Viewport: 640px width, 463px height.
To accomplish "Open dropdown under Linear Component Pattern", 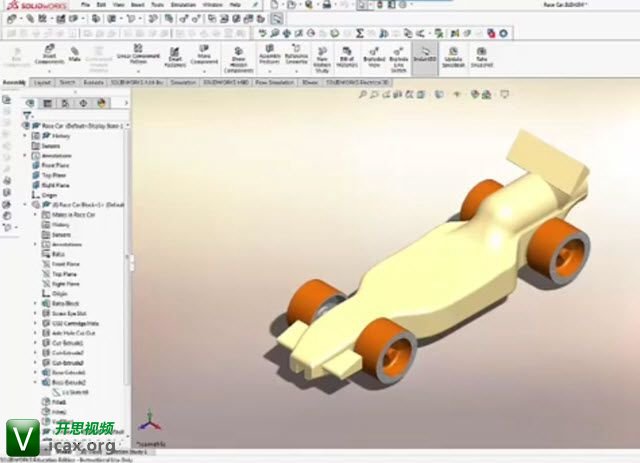I will pyautogui.click(x=138, y=71).
